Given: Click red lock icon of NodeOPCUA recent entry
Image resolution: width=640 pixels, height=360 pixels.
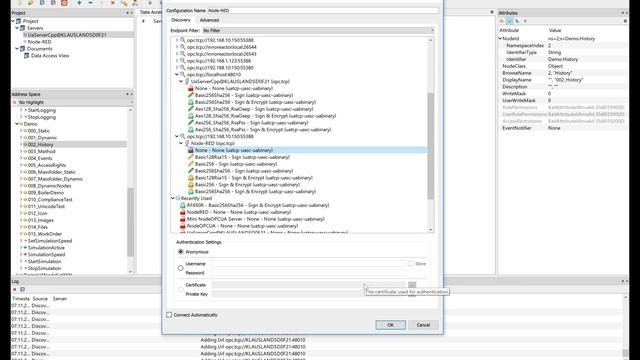Looking at the screenshot, I should pyautogui.click(x=183, y=226).
